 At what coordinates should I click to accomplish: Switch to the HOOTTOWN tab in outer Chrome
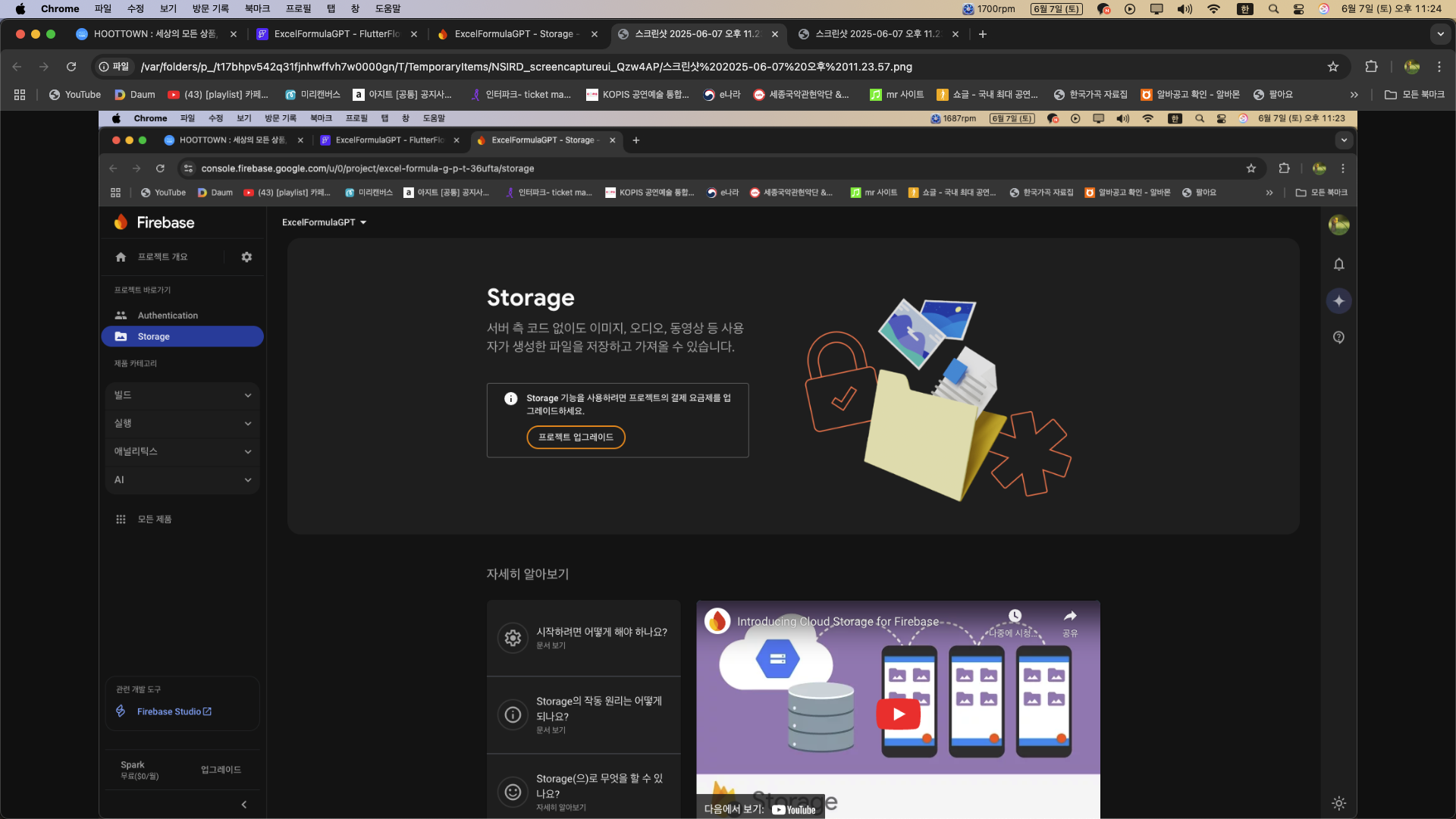click(155, 34)
